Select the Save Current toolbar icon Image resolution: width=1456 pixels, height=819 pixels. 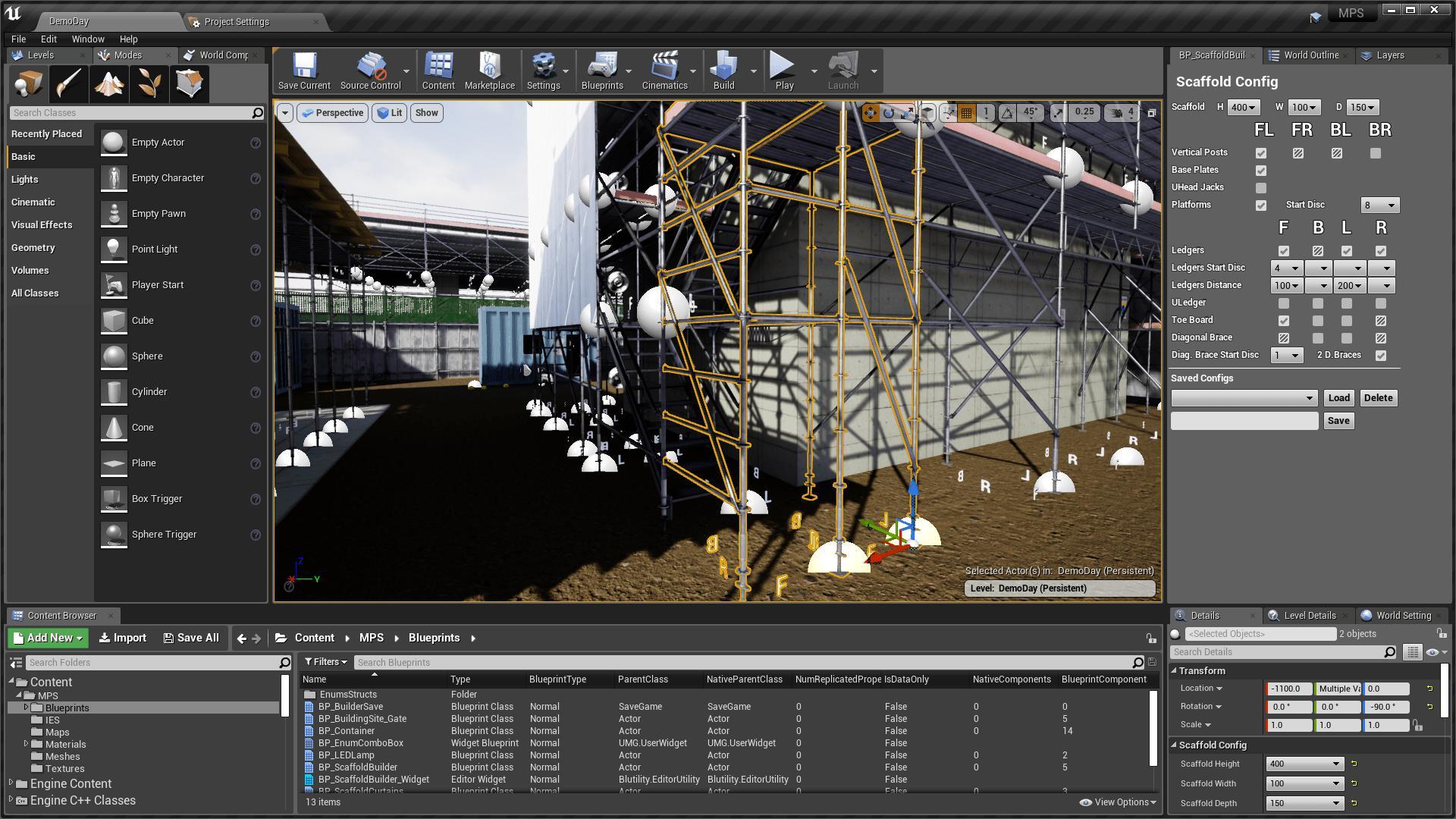click(x=303, y=71)
